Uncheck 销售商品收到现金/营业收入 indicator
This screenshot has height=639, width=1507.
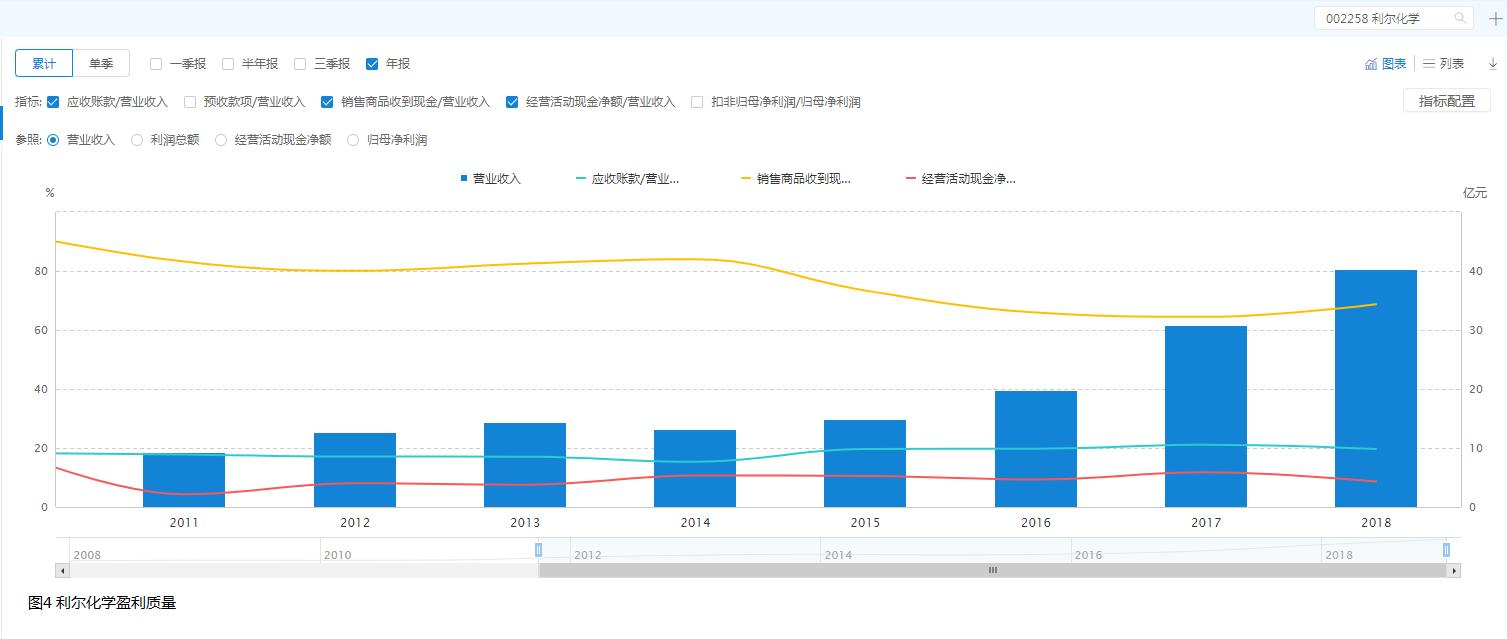327,102
